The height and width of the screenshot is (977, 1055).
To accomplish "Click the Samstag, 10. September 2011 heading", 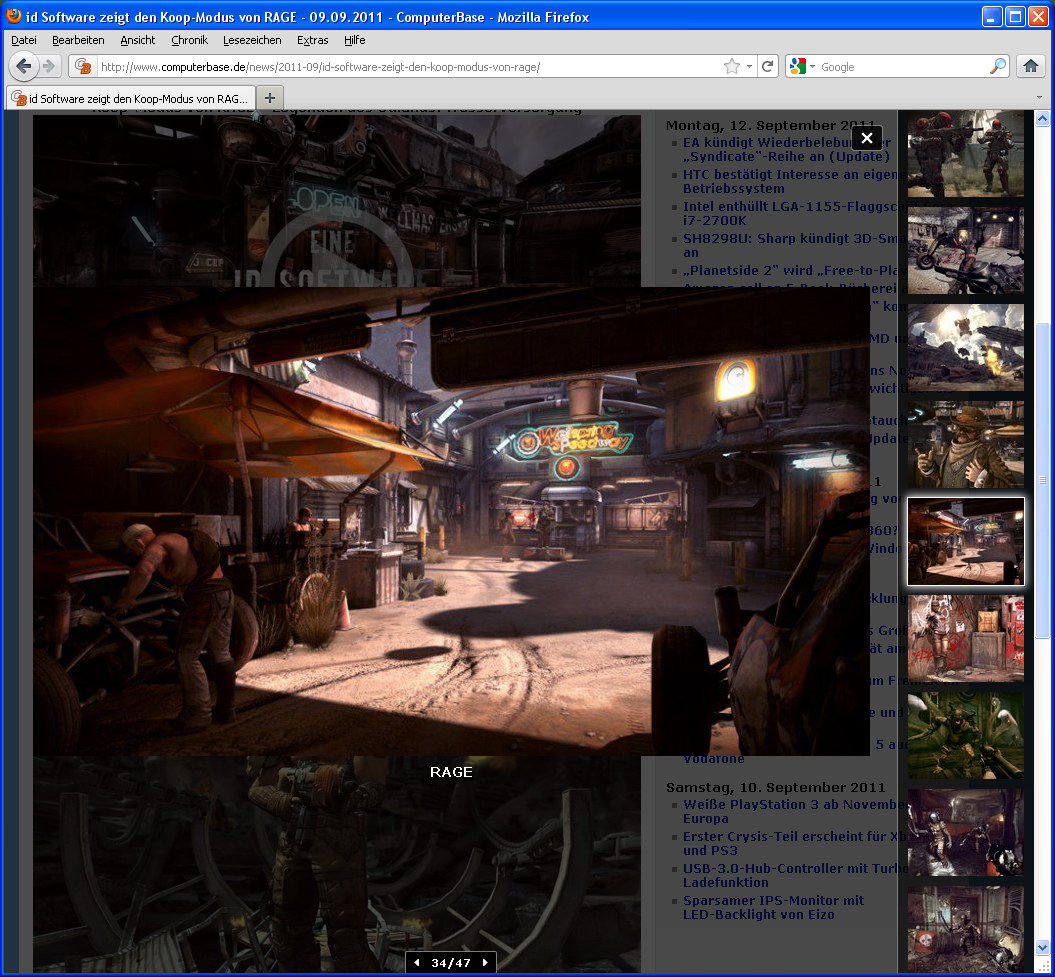I will coord(775,787).
